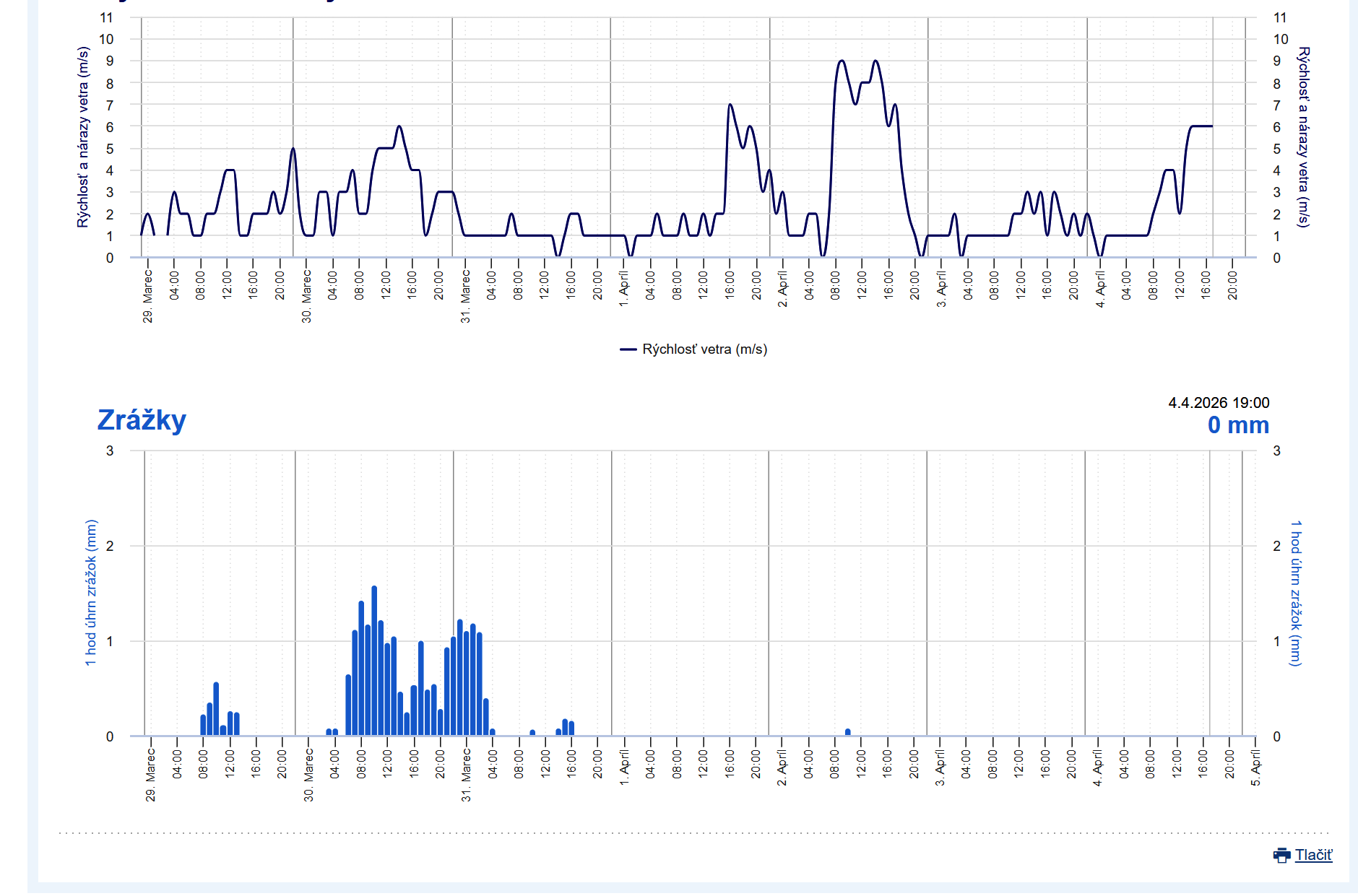Screen dimensions: 1358x896
Task: Click the 6 m/s wind peak on 30. Marec
Action: [399, 128]
